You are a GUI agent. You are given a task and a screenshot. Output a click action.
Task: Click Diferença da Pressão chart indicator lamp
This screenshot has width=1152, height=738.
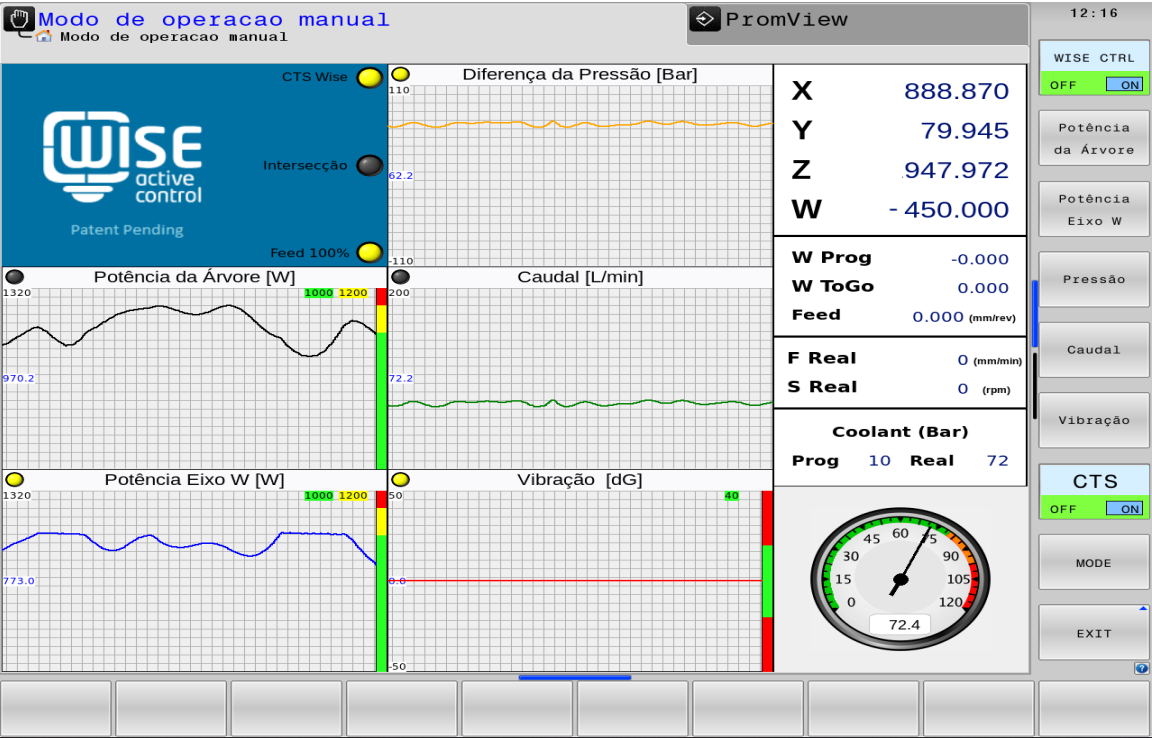(x=400, y=74)
